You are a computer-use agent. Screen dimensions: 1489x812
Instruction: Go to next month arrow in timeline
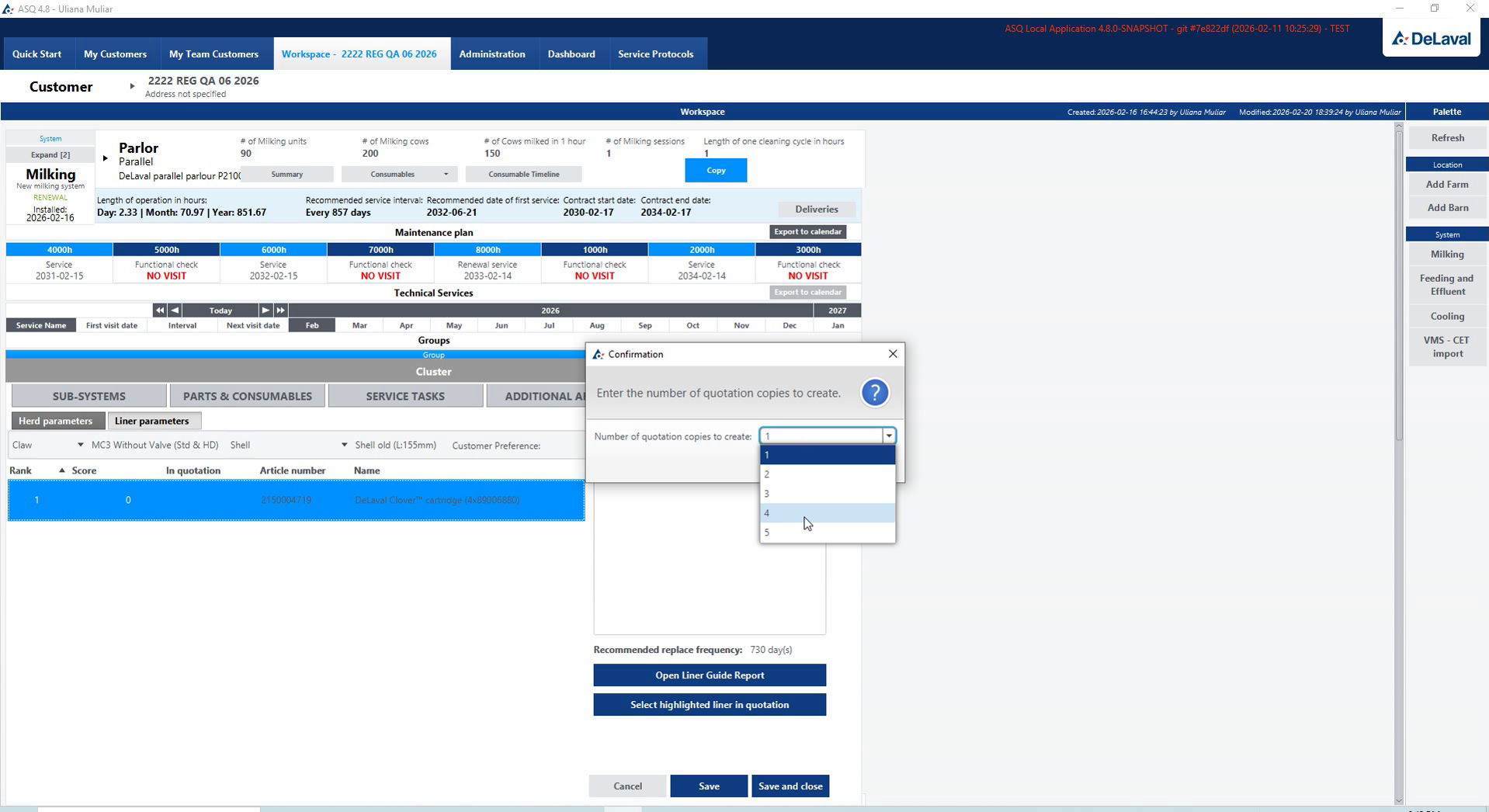266,310
